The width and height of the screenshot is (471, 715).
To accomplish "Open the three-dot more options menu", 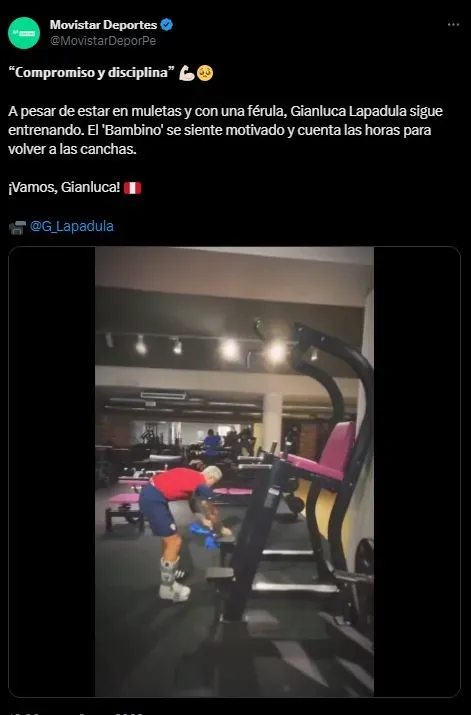I will click(453, 25).
